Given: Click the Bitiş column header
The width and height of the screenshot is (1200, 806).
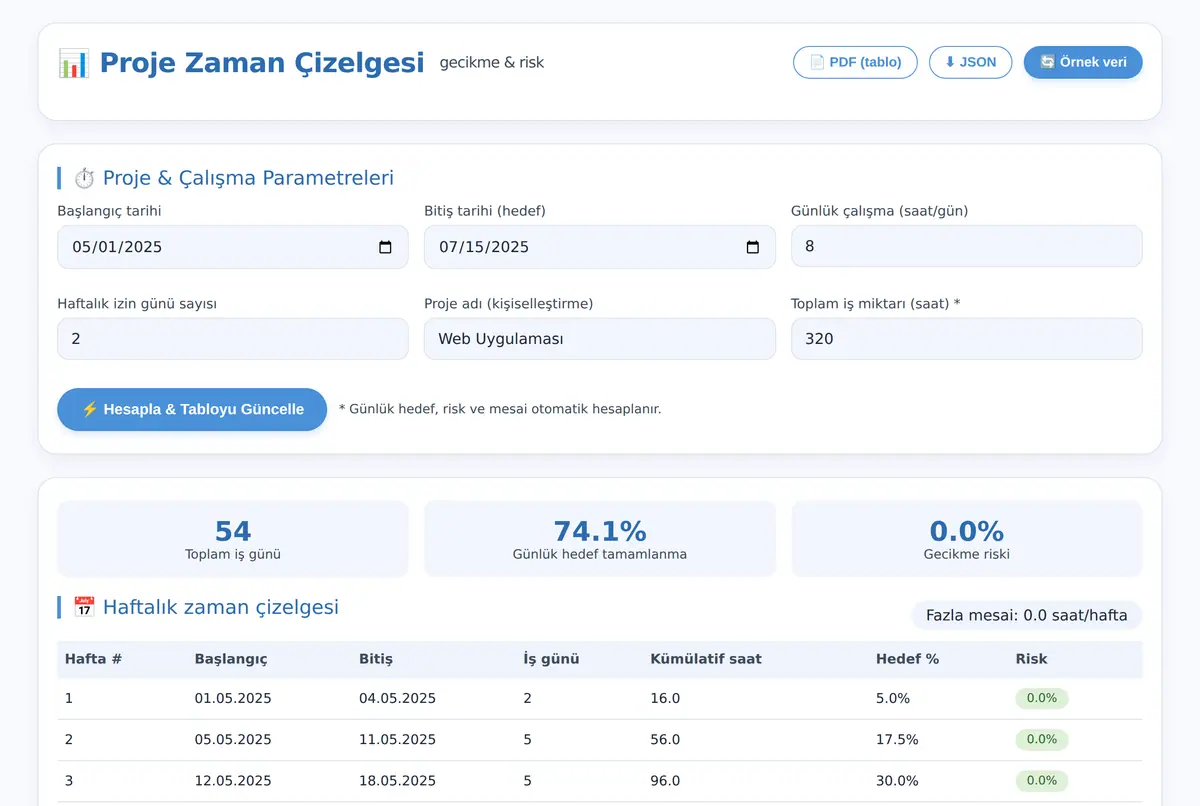Looking at the screenshot, I should coord(376,659).
